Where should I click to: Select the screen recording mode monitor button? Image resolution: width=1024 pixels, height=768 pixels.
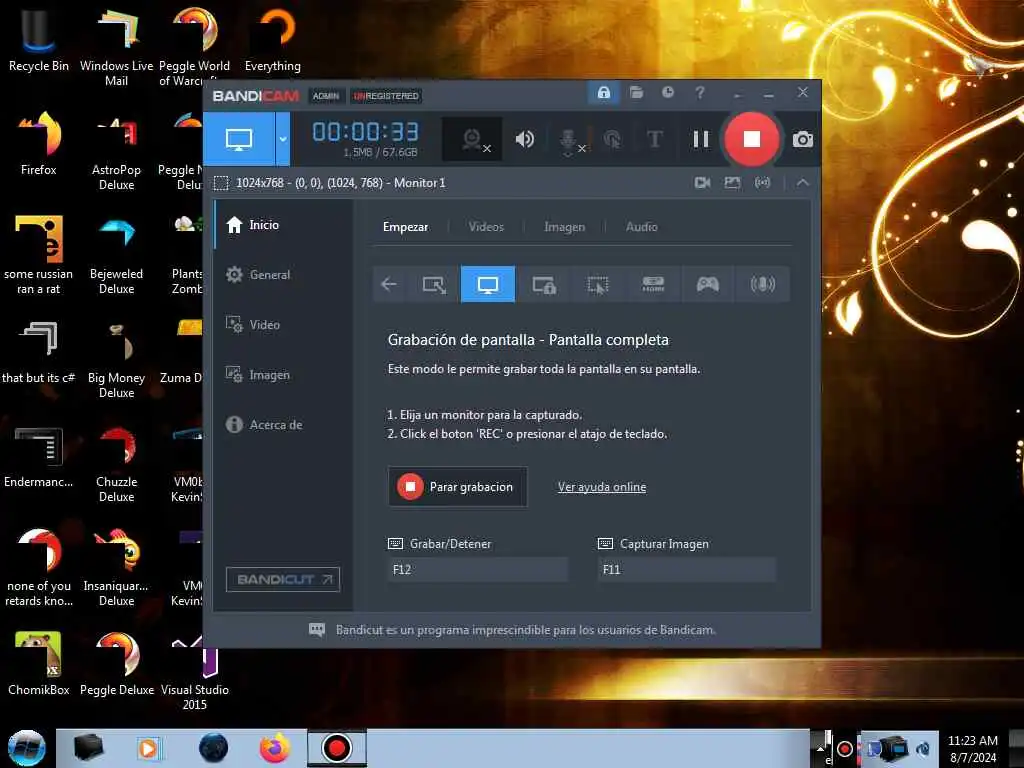239,139
